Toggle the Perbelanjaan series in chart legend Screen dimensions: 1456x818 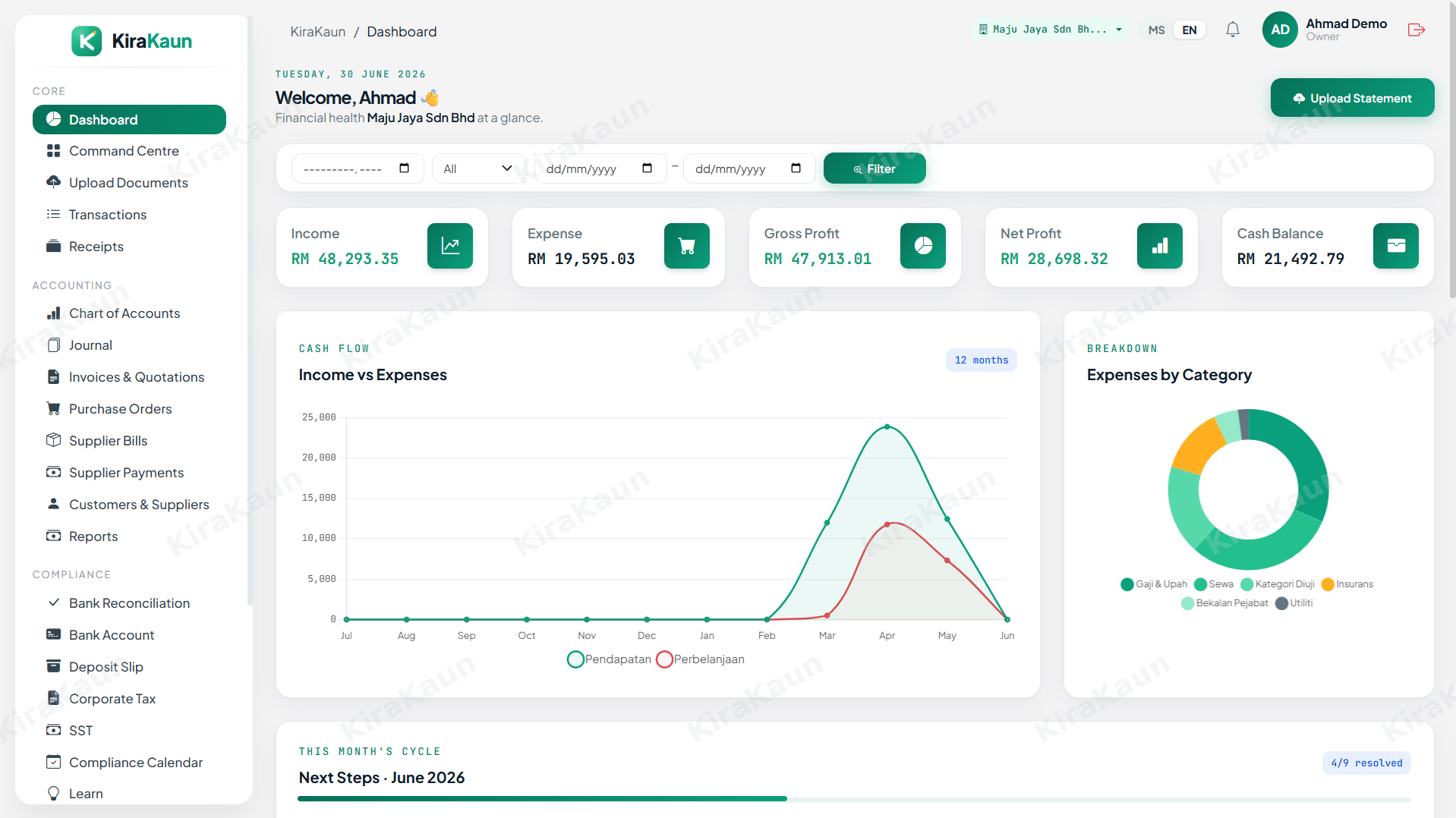[701, 659]
